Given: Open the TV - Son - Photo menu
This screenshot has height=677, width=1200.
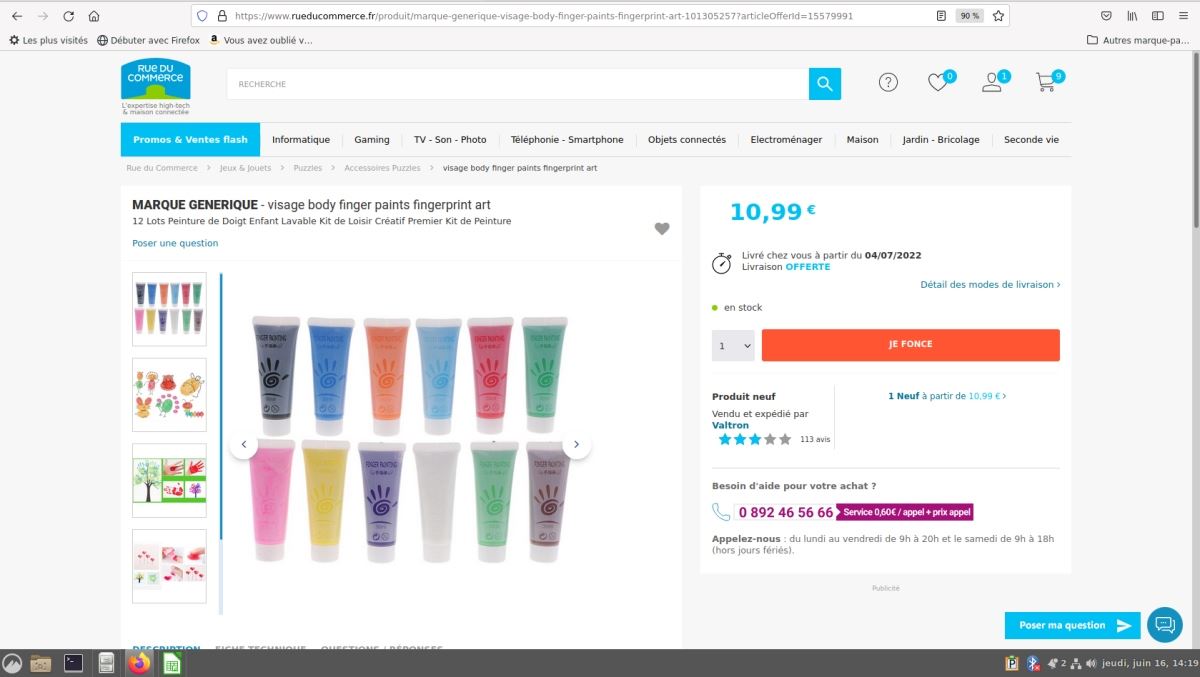Looking at the screenshot, I should pos(450,140).
